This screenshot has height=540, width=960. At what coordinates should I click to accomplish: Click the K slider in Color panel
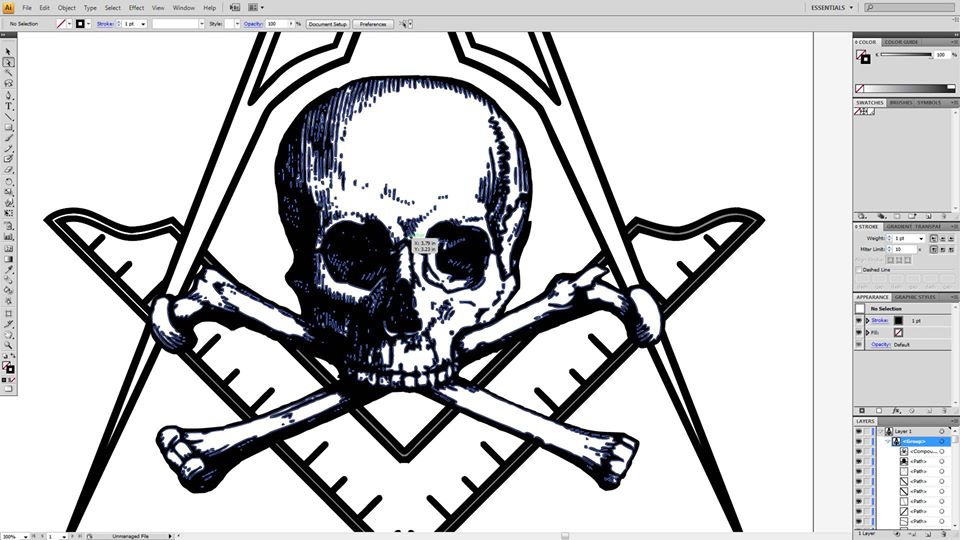click(906, 55)
